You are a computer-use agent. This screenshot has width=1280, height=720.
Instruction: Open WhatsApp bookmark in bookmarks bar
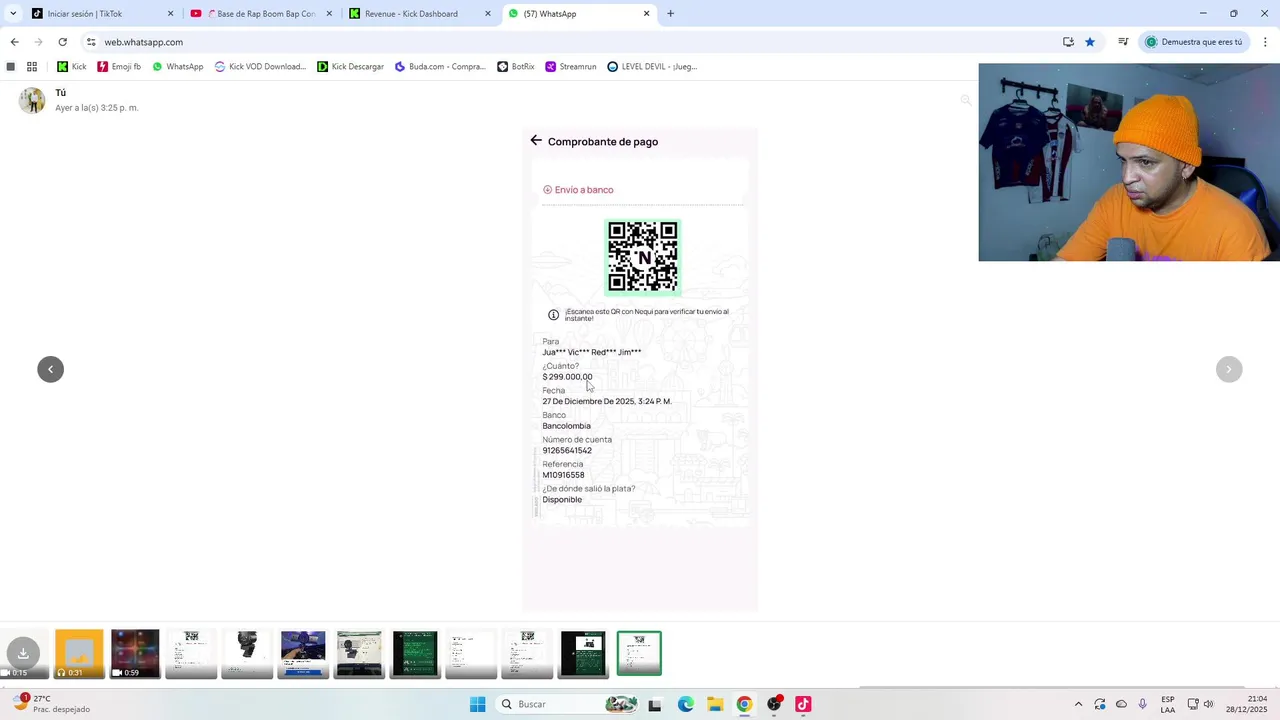(x=177, y=67)
